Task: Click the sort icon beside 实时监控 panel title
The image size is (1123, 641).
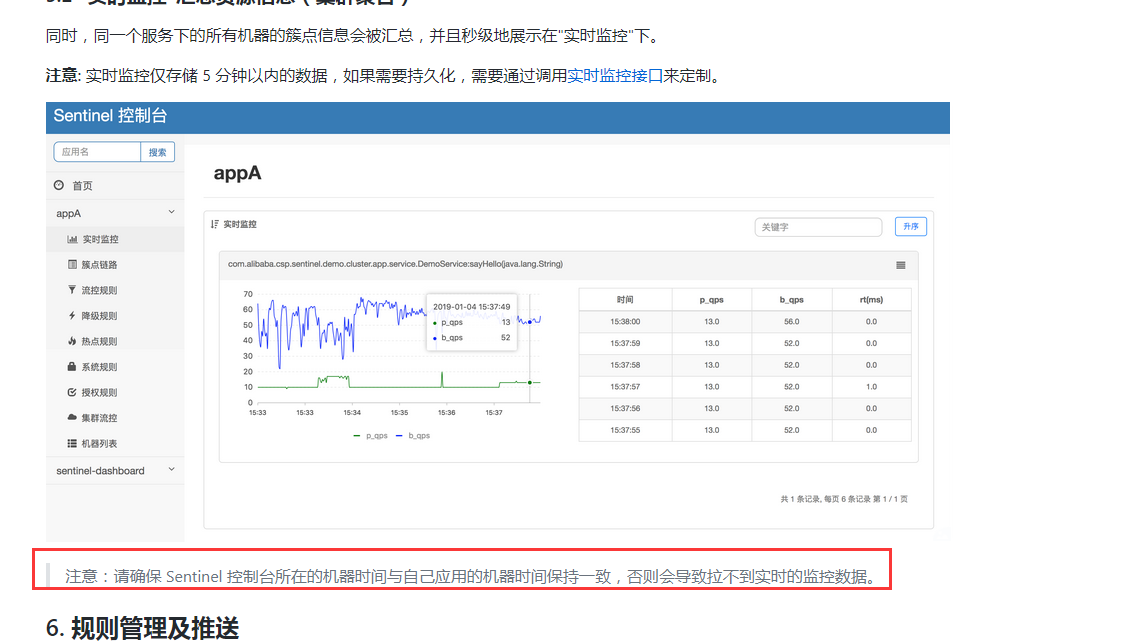Action: [x=214, y=224]
